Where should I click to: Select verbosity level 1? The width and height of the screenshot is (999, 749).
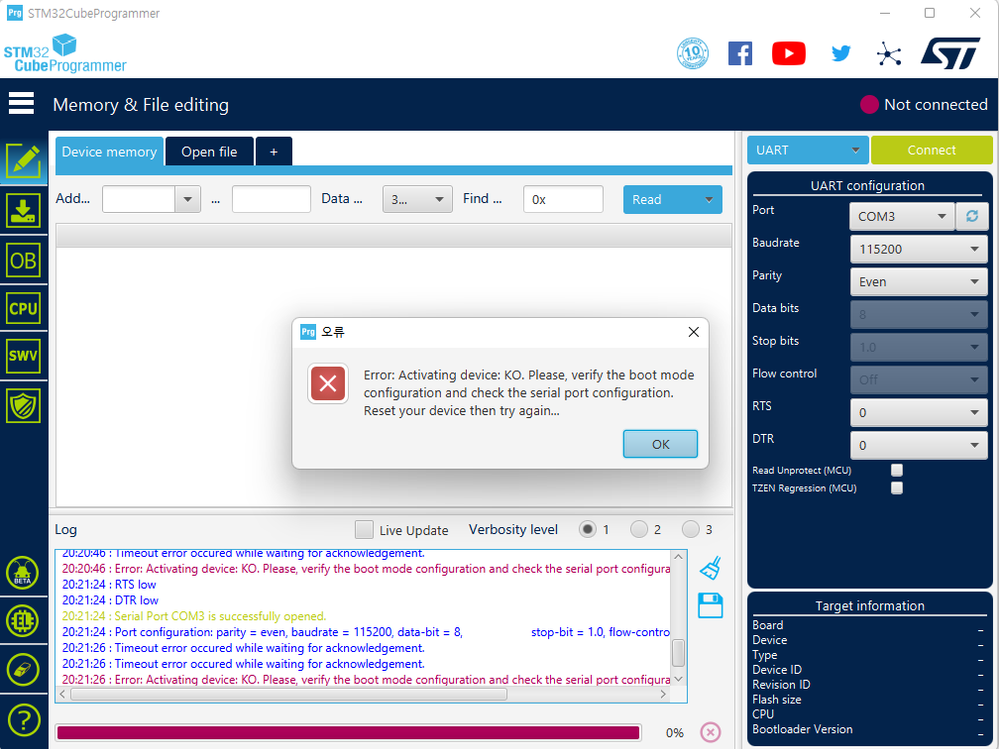(587, 530)
